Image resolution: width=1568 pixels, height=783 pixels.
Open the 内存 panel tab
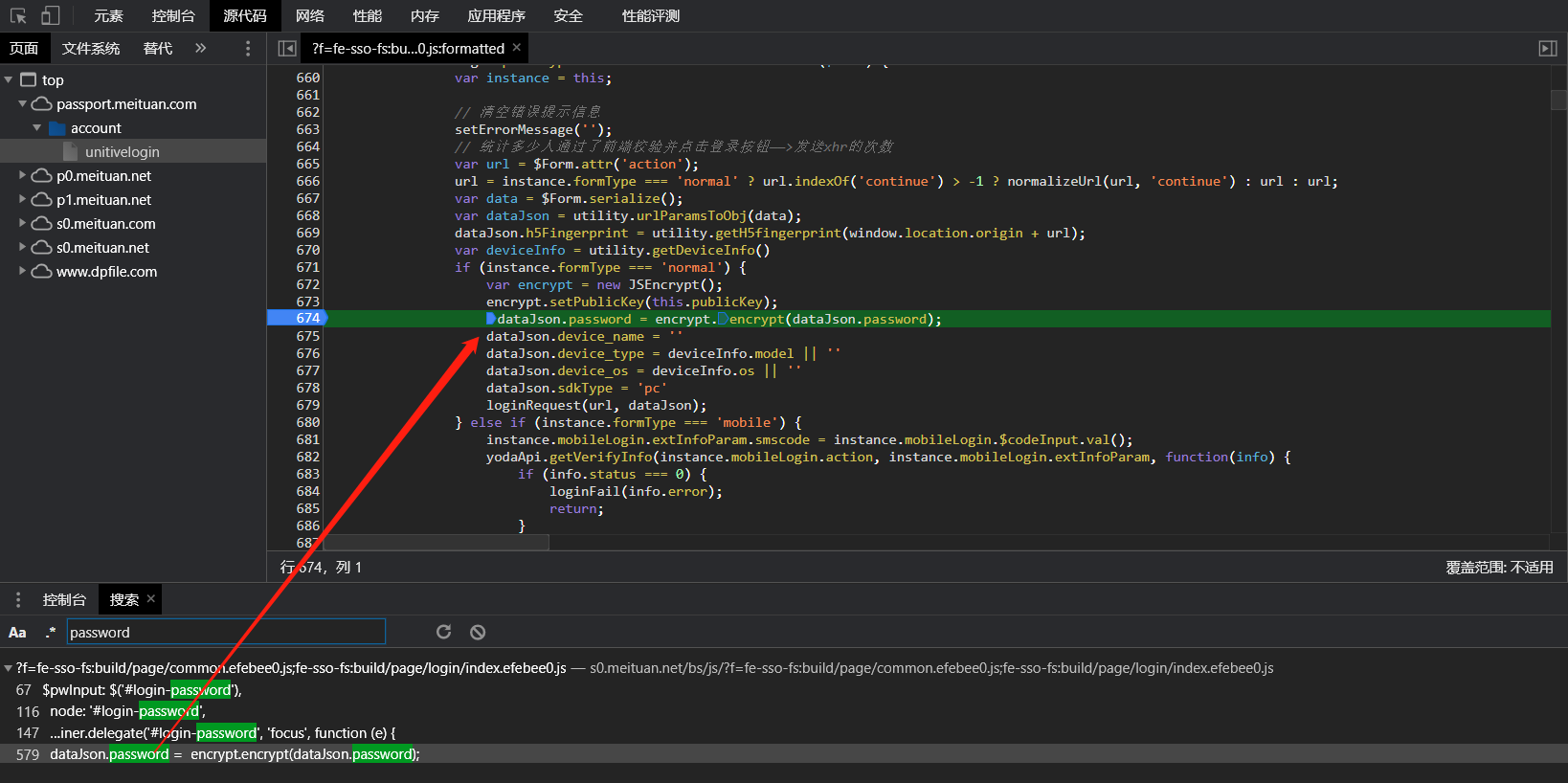click(x=425, y=15)
